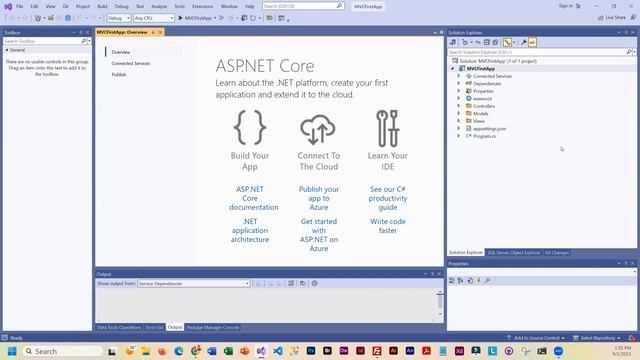
Task: Click Add to Source Control in status bar
Action: (x=536, y=338)
